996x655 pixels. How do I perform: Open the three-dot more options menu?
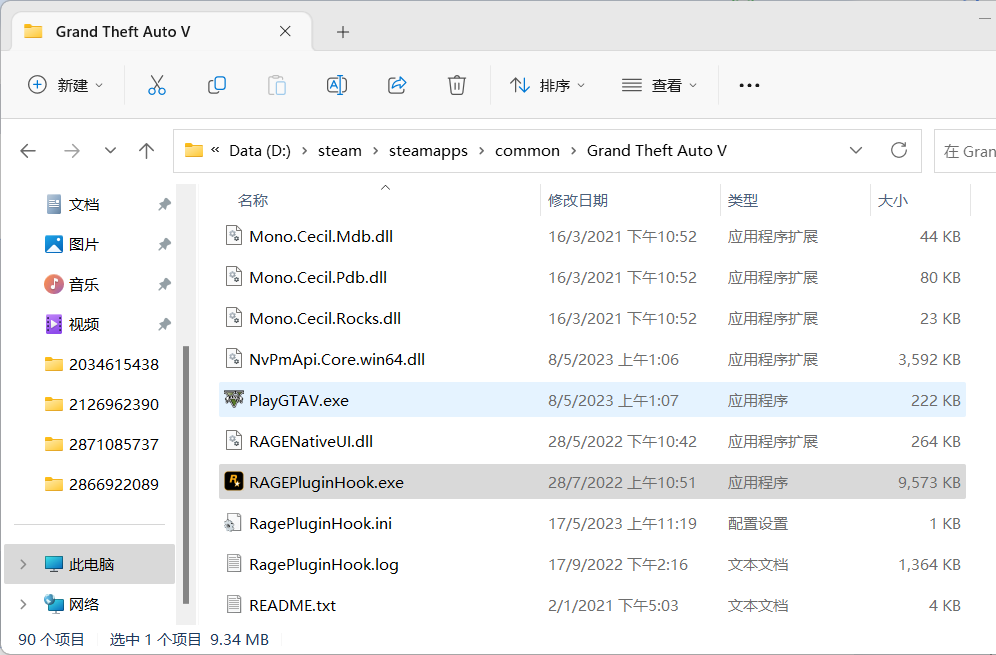tap(749, 85)
